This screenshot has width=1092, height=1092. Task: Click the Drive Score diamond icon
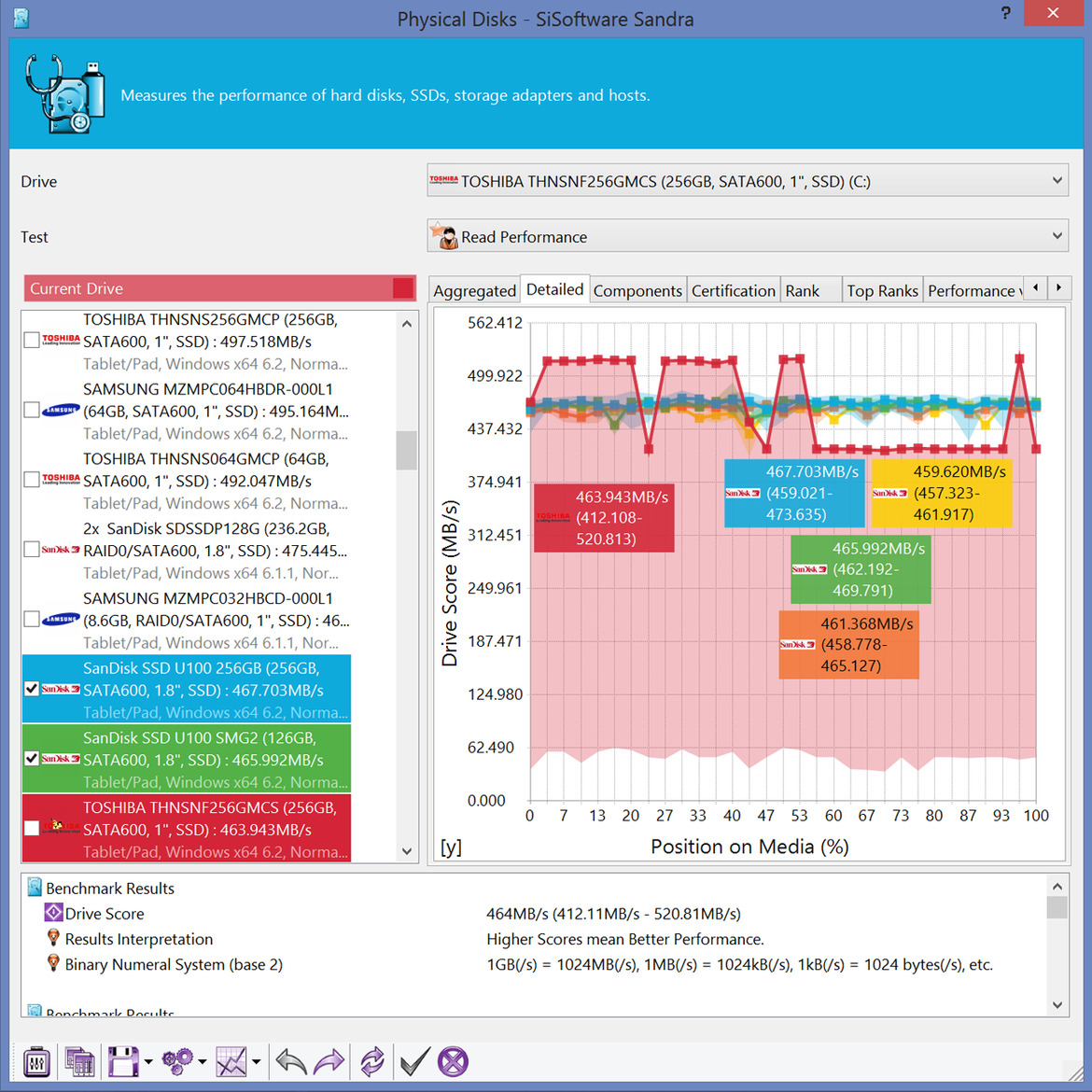(53, 912)
